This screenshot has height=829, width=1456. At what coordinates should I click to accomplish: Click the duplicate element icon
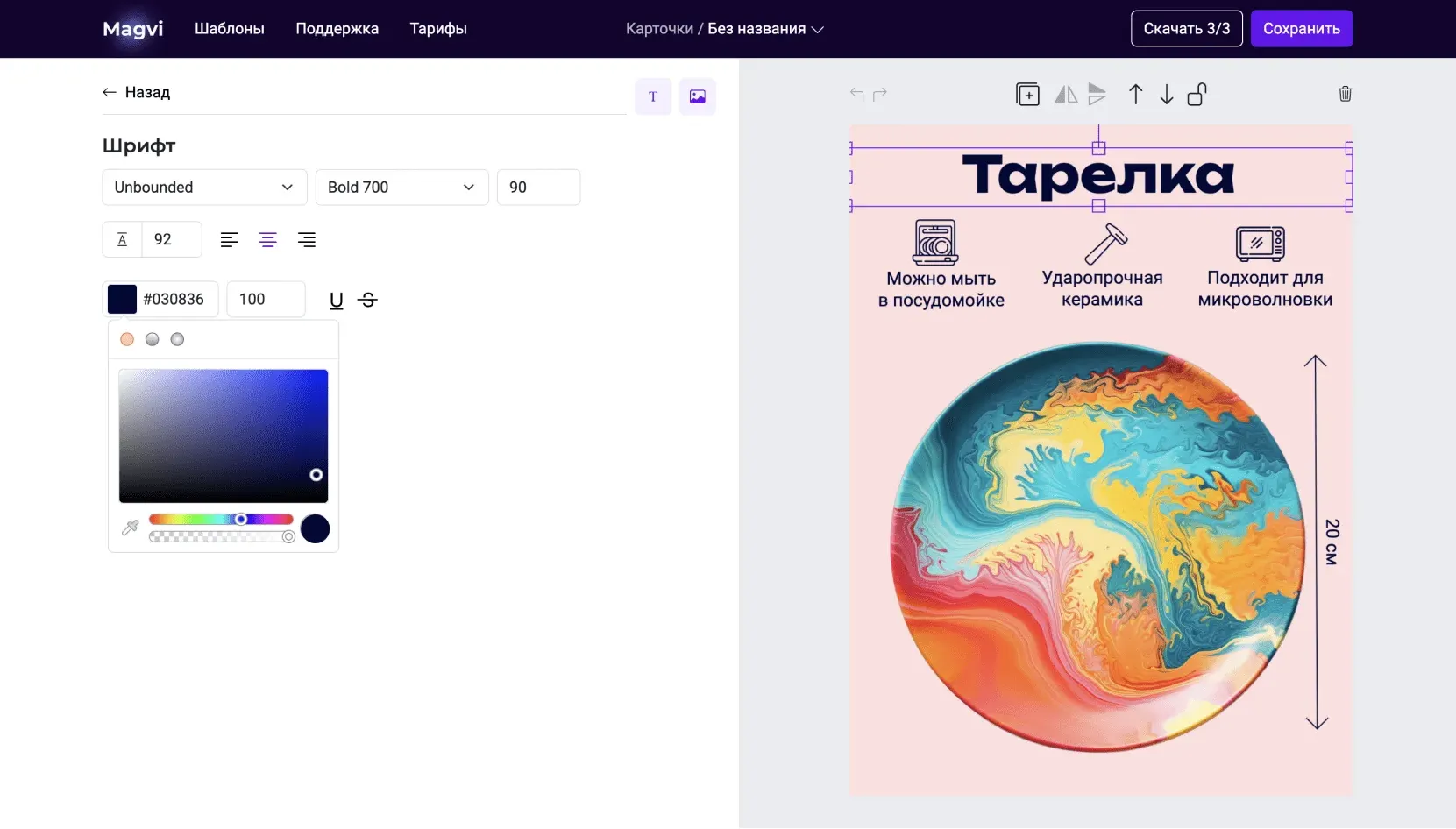click(1027, 95)
